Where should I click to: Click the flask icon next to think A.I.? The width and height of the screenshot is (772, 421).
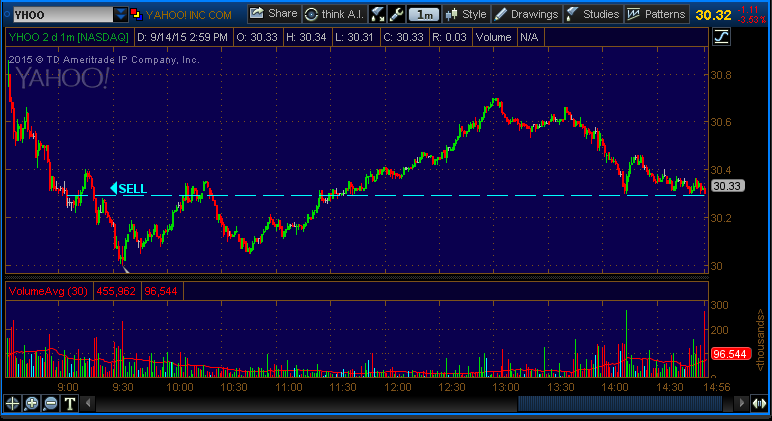[378, 14]
